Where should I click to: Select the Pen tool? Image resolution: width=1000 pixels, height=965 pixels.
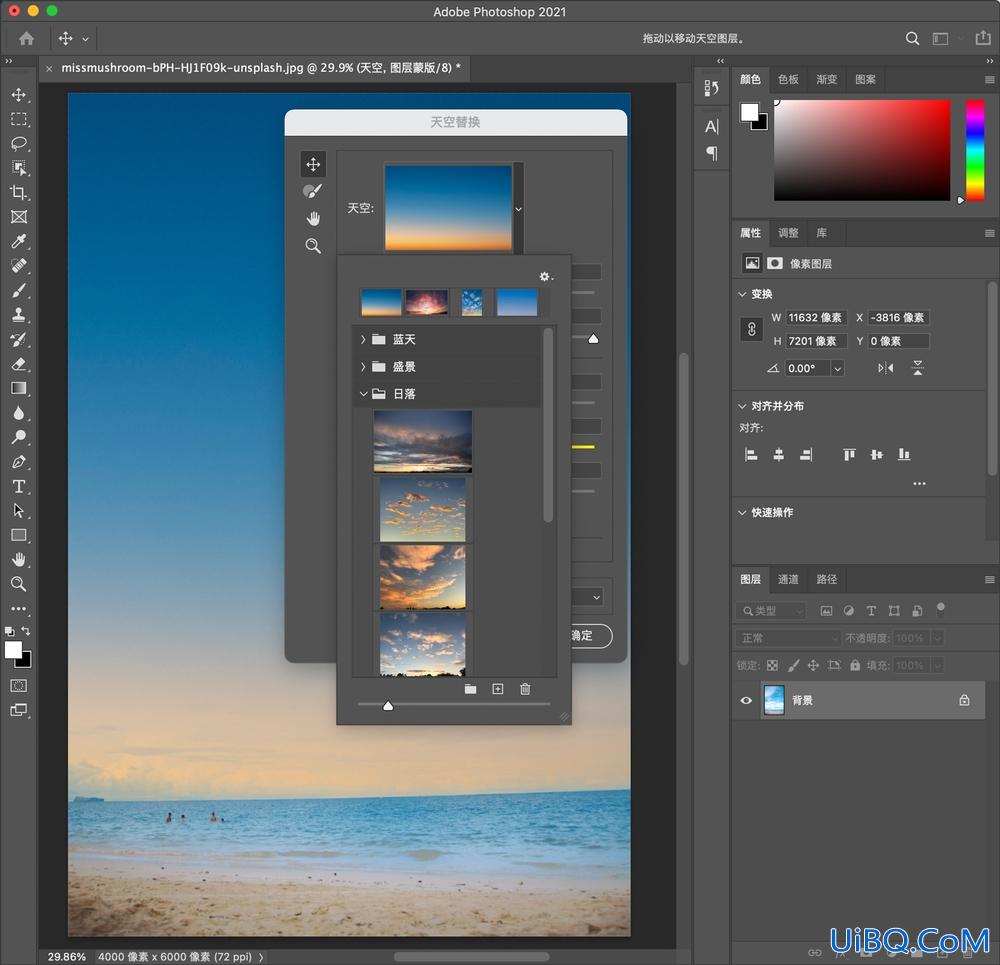point(18,462)
